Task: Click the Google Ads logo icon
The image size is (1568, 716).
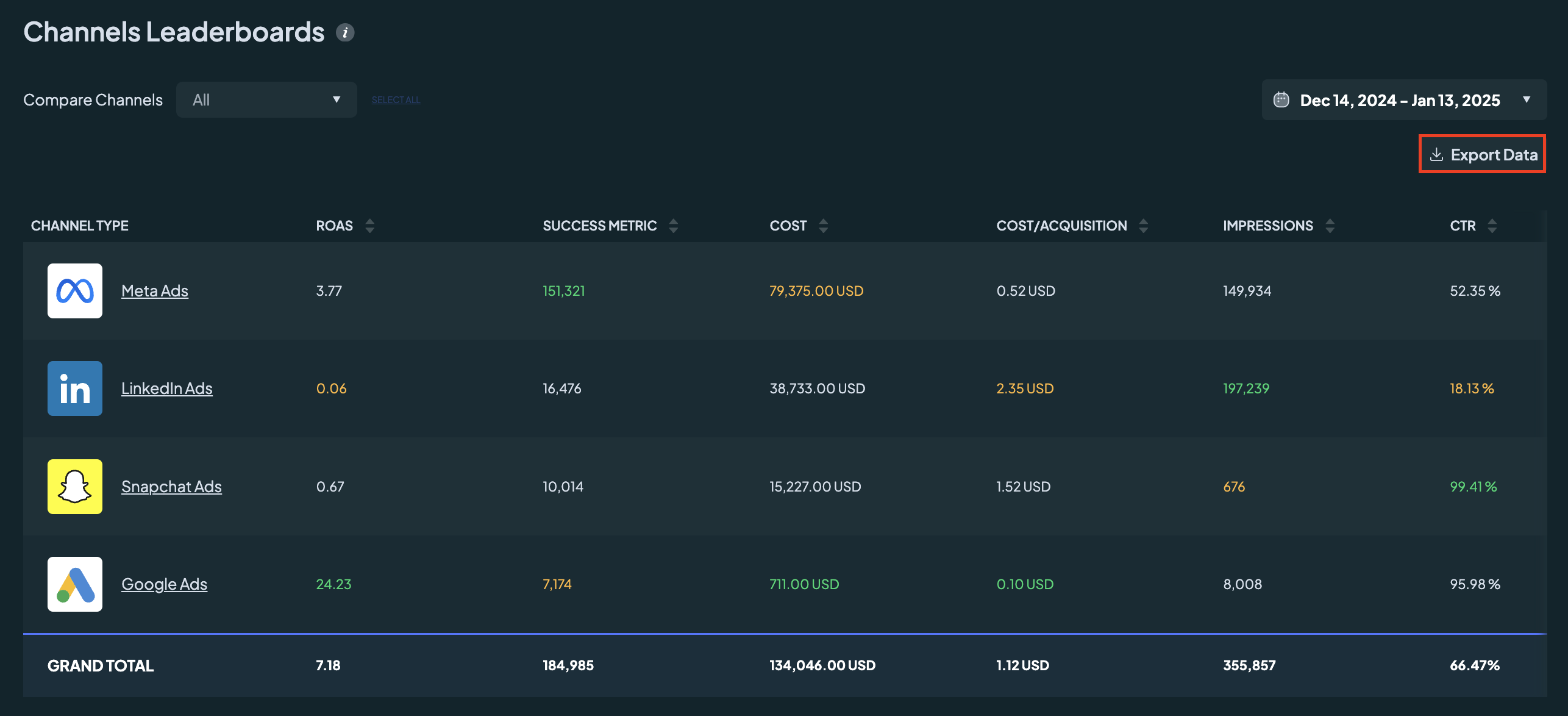Action: [75, 584]
